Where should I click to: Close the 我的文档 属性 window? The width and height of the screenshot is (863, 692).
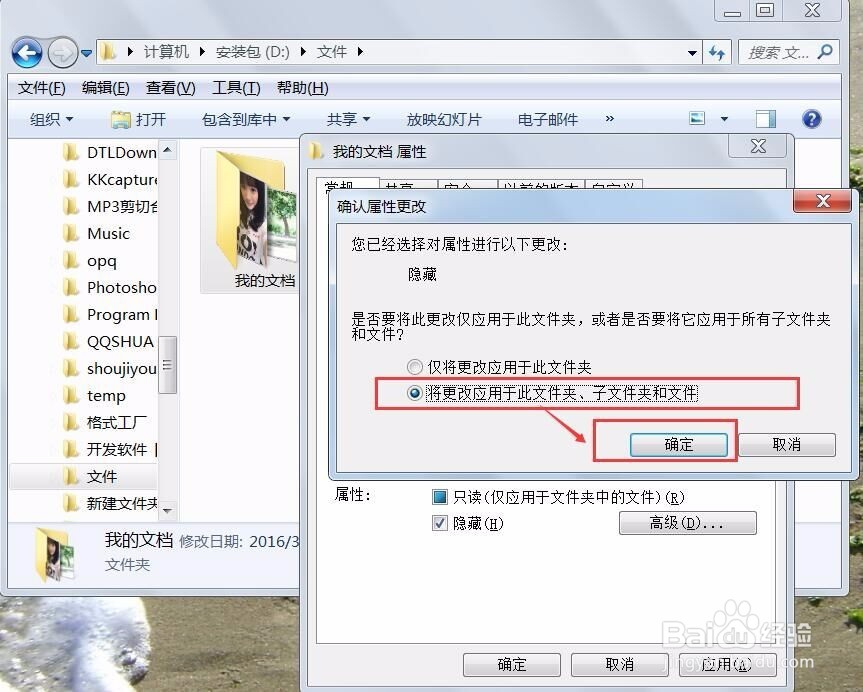pos(758,146)
